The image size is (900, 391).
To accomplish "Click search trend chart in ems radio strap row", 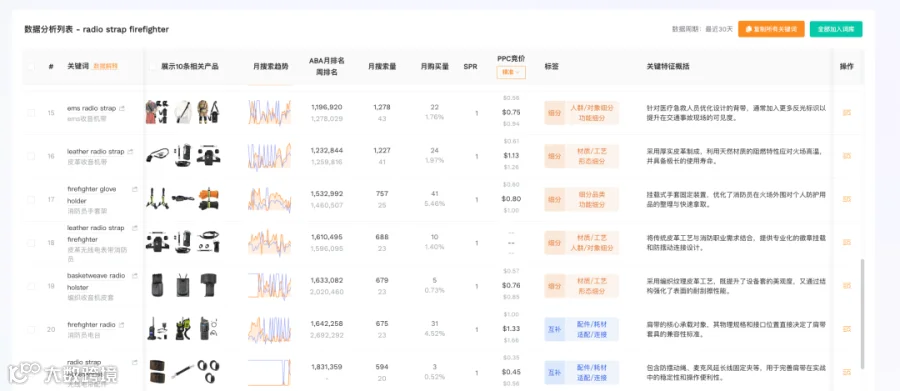I will [x=269, y=113].
